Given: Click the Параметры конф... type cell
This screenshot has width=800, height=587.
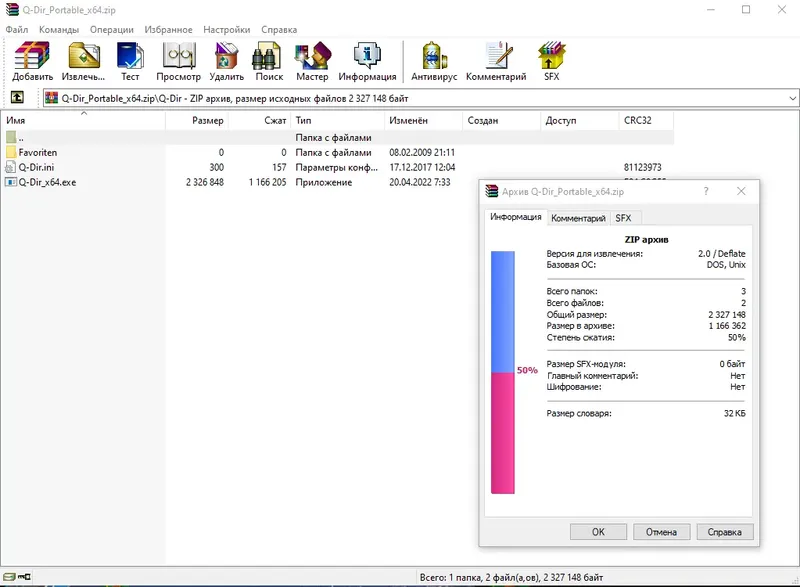Looking at the screenshot, I should [336, 167].
